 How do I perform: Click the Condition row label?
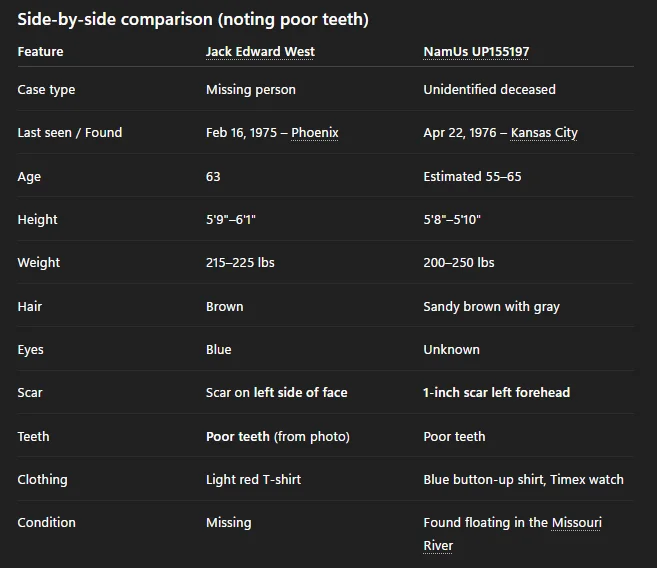(46, 523)
